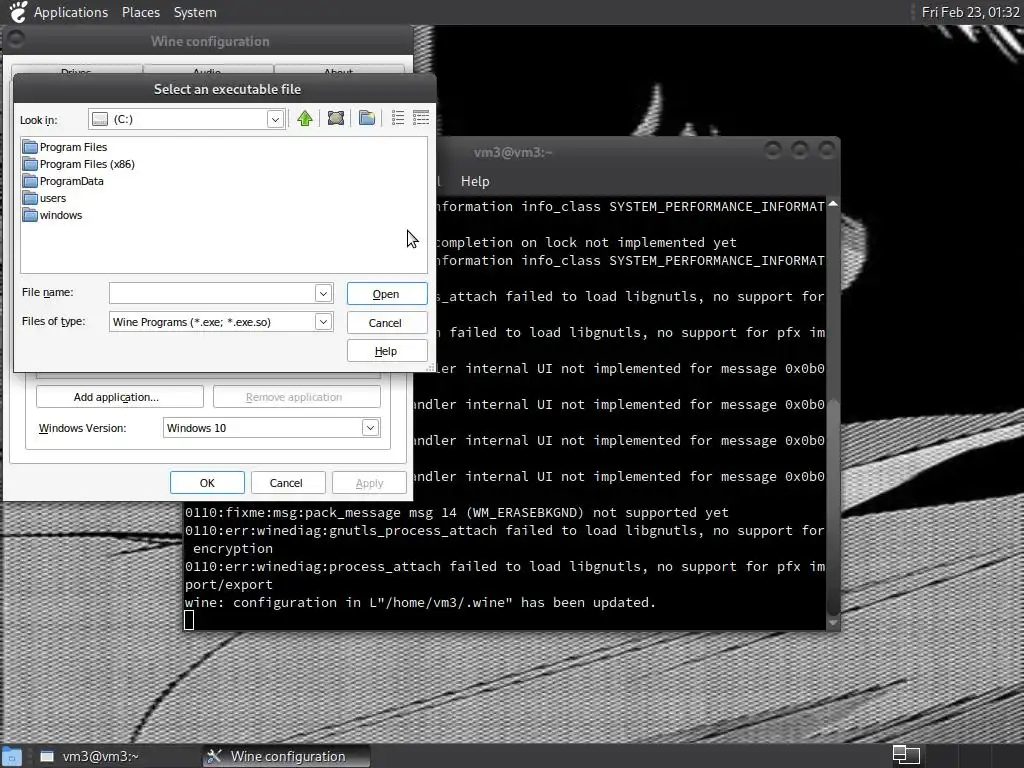
Task: Click the Remove application button
Action: 296,397
